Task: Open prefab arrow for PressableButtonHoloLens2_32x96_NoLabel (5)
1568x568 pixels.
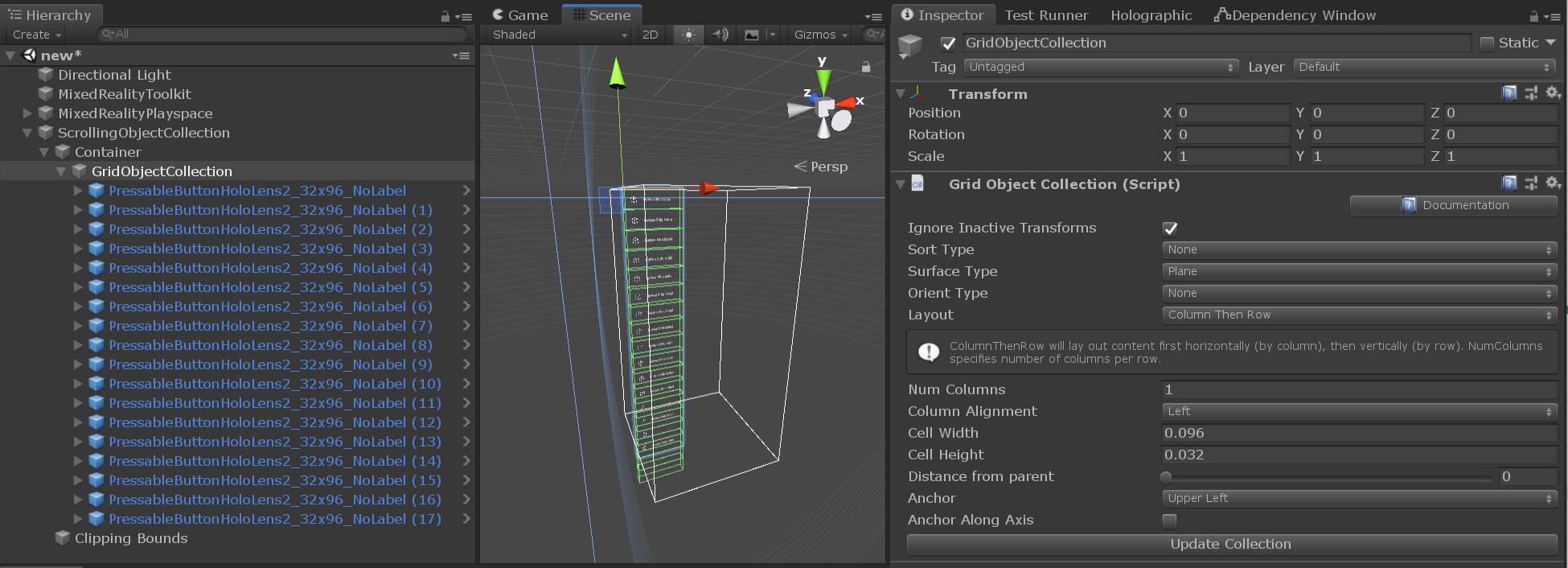Action: pyautogui.click(x=466, y=287)
